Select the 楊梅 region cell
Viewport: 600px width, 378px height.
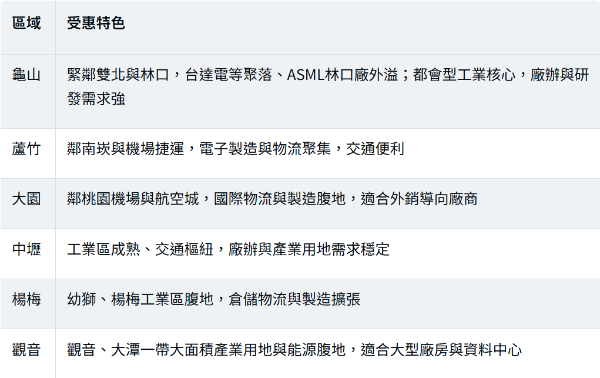point(26,300)
